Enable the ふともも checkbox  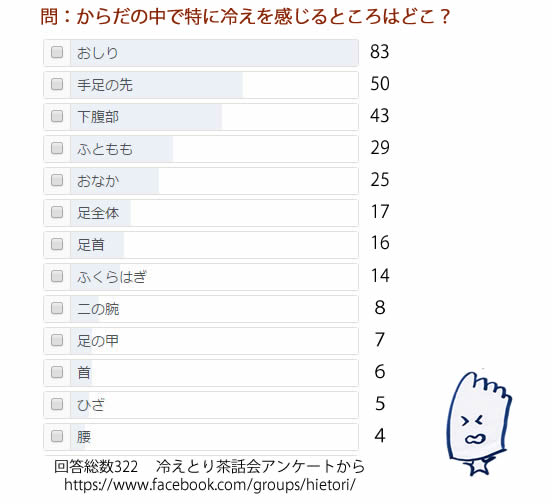tap(57, 148)
